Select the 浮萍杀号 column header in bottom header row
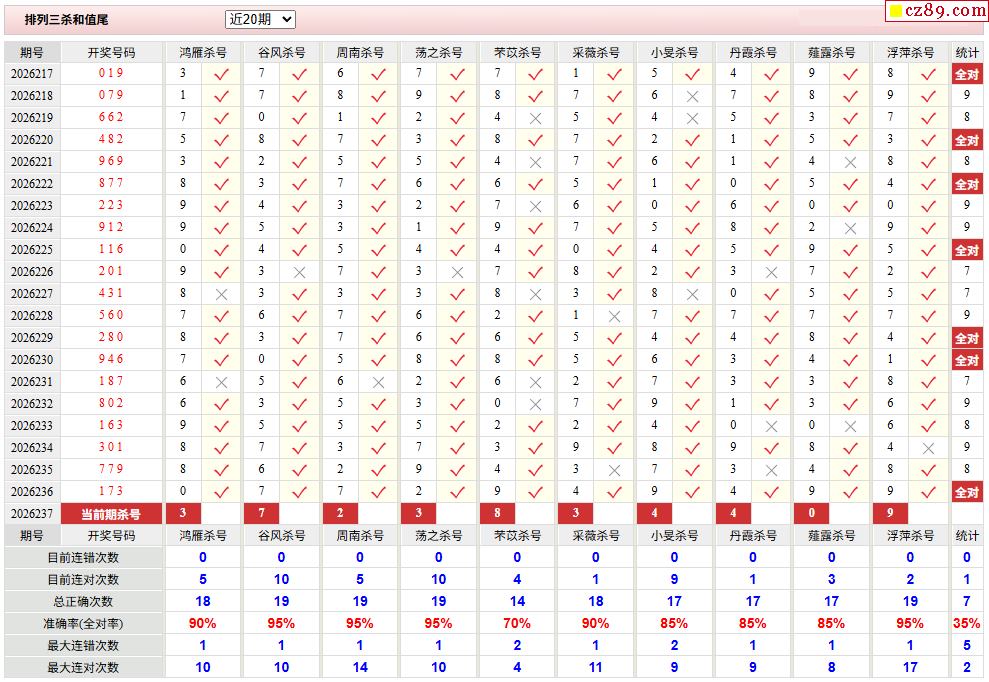Image resolution: width=989 pixels, height=682 pixels. pyautogui.click(x=910, y=536)
